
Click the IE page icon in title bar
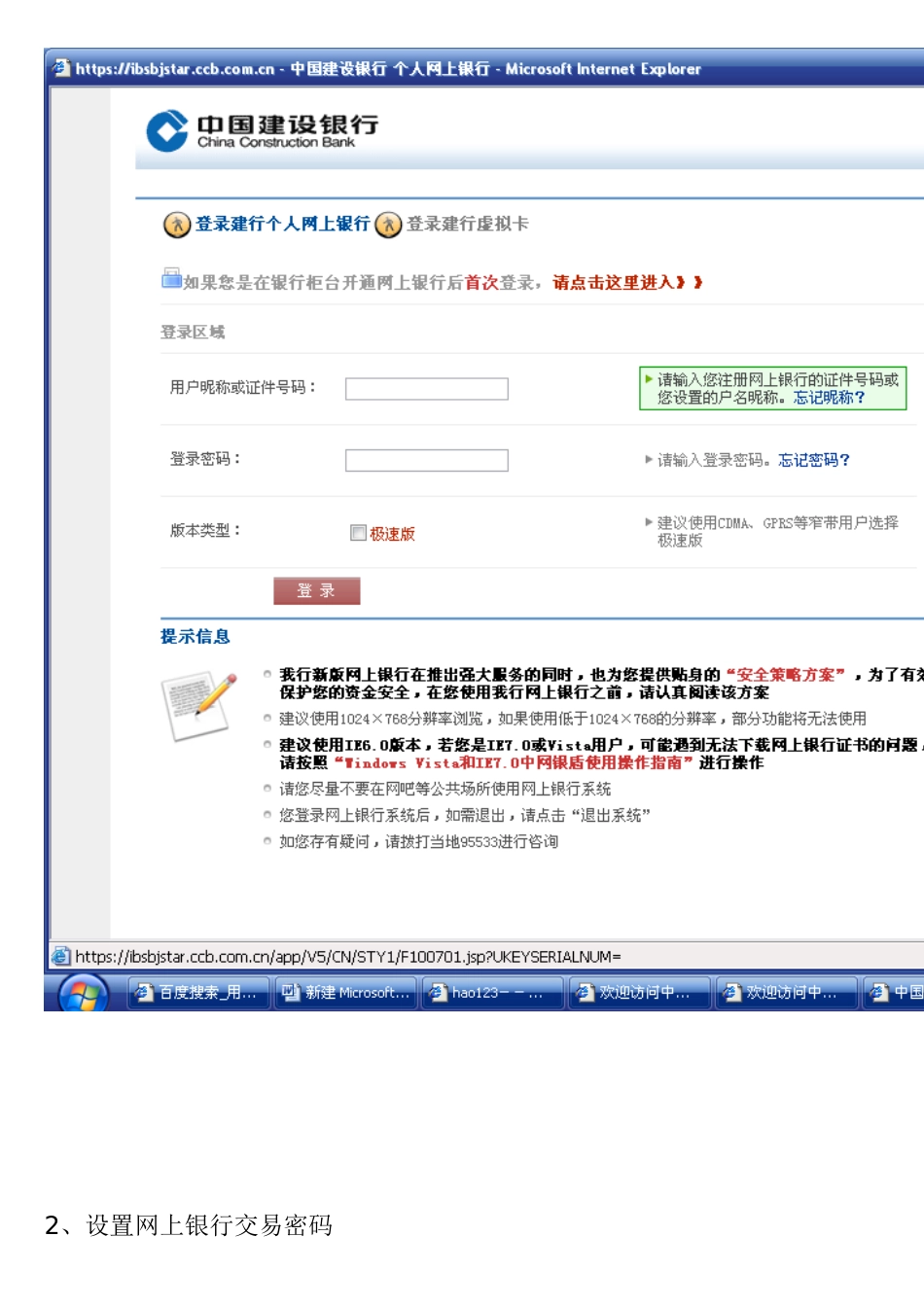tap(61, 68)
